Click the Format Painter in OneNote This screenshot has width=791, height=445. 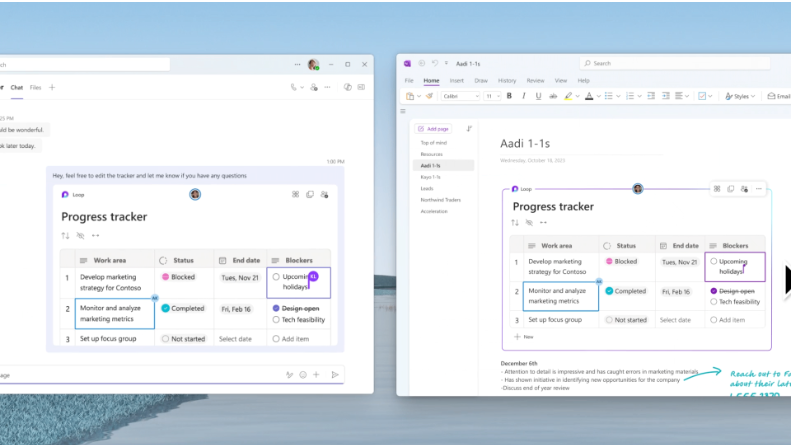coord(429,96)
